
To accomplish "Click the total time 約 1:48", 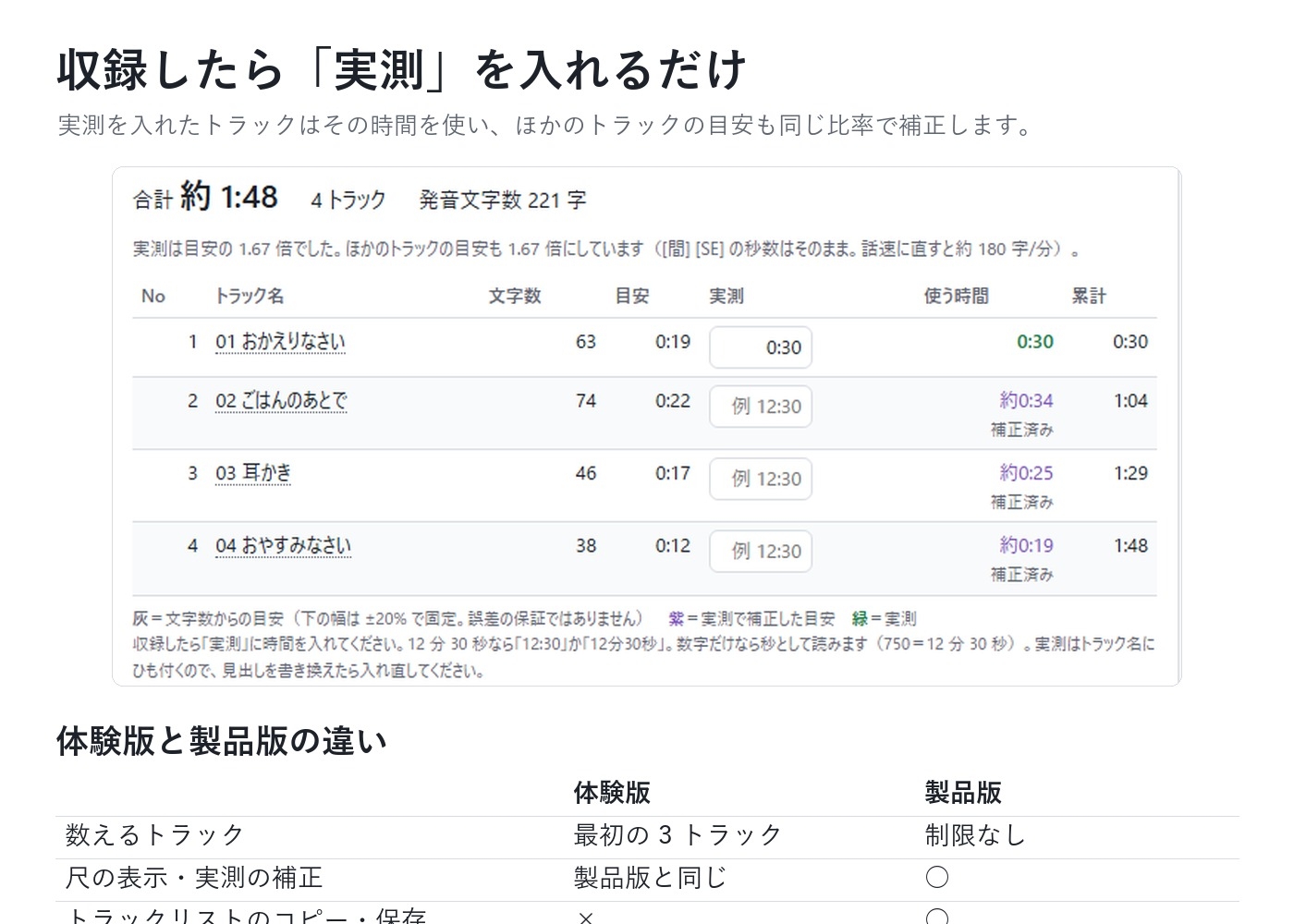I will (228, 197).
